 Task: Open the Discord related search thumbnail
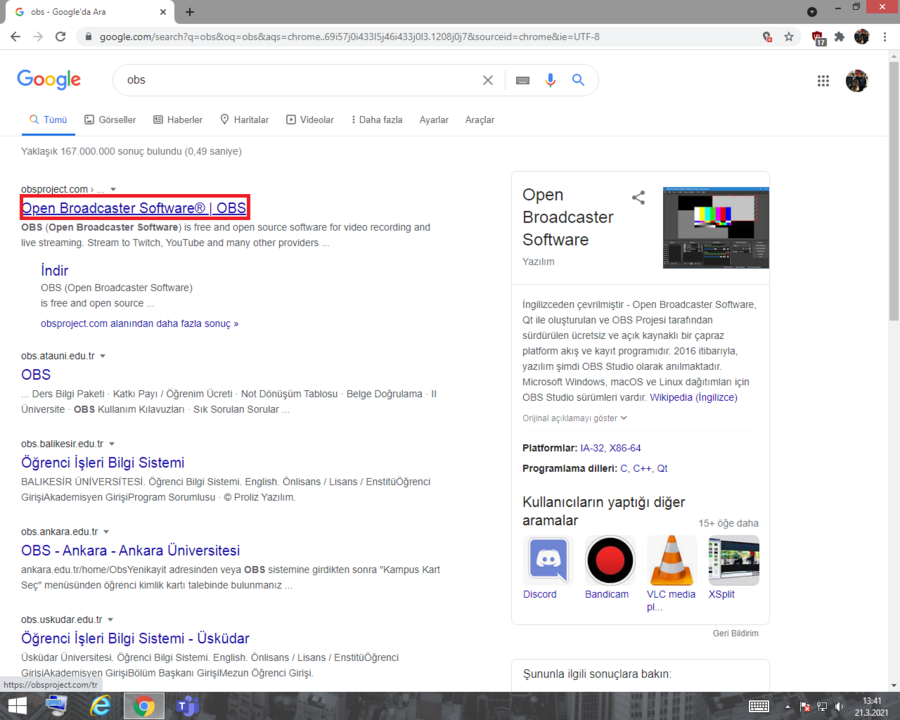click(548, 560)
